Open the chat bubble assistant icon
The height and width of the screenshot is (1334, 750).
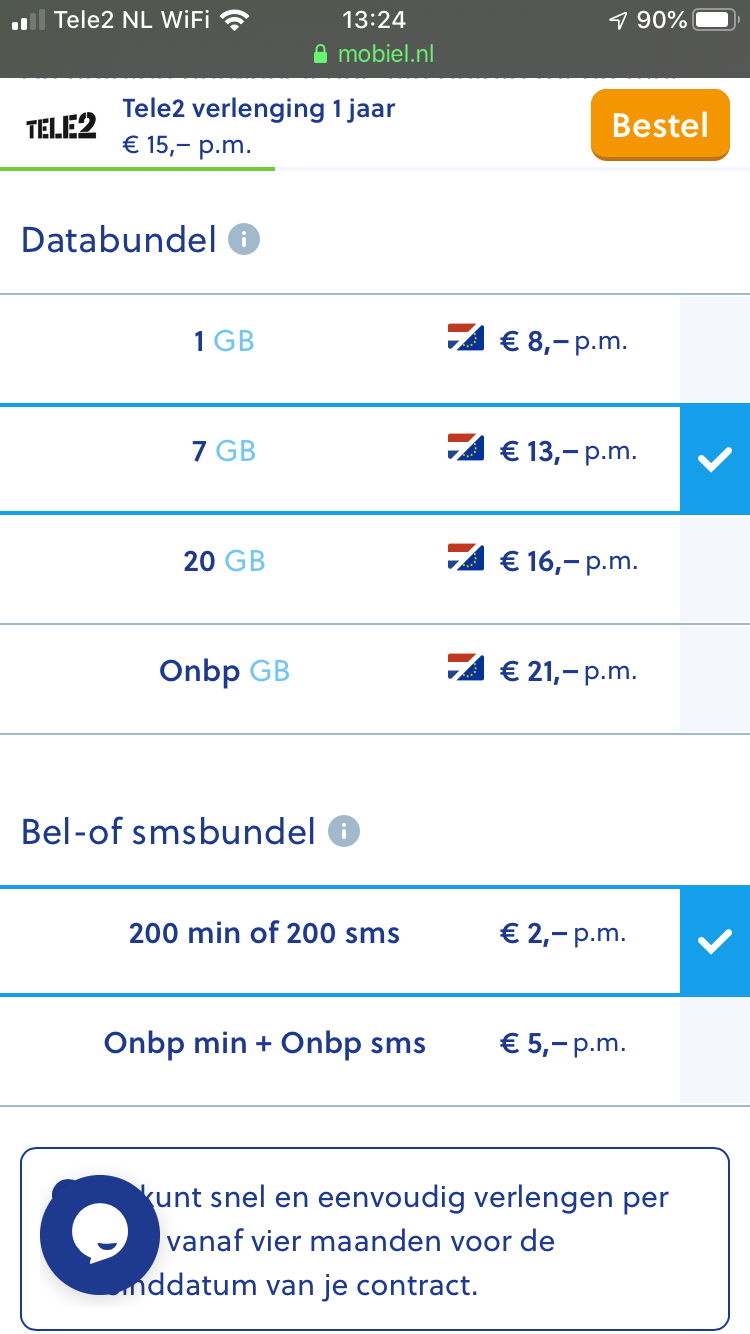99,1235
